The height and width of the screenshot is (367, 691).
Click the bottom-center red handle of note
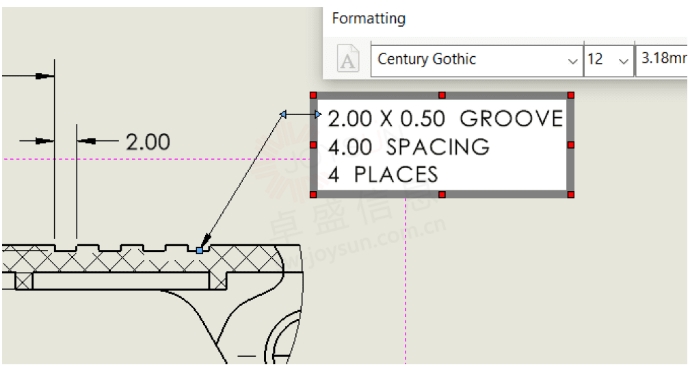[442, 194]
